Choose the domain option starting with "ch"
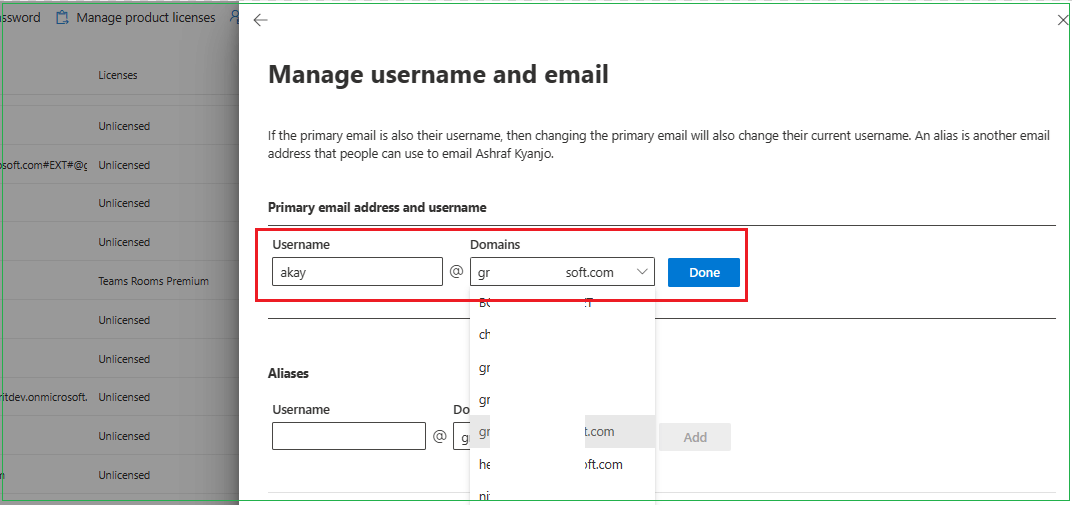1072x505 pixels. [x=562, y=336]
